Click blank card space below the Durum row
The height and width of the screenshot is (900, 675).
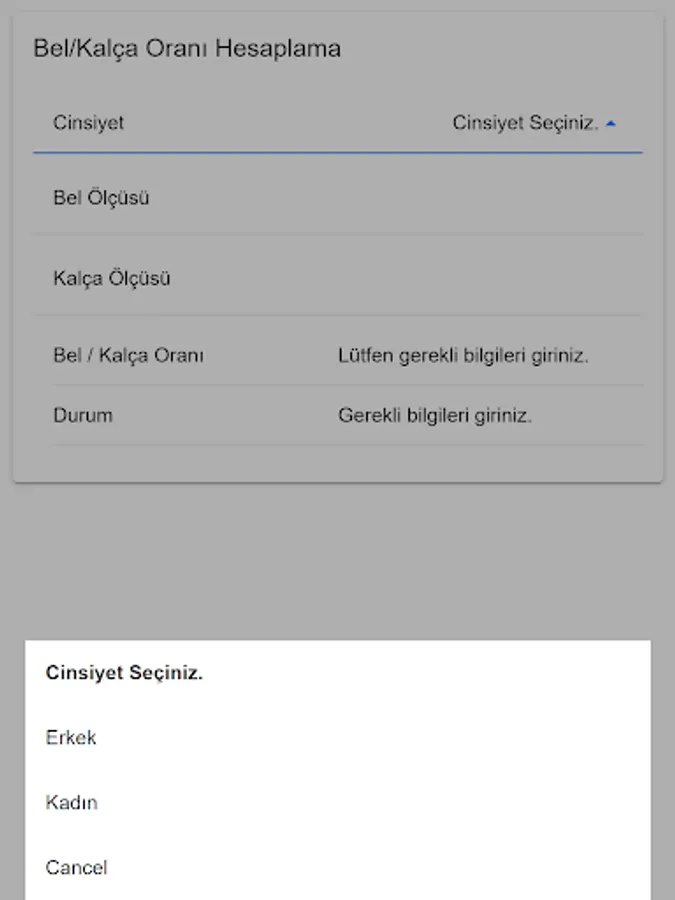(337, 463)
